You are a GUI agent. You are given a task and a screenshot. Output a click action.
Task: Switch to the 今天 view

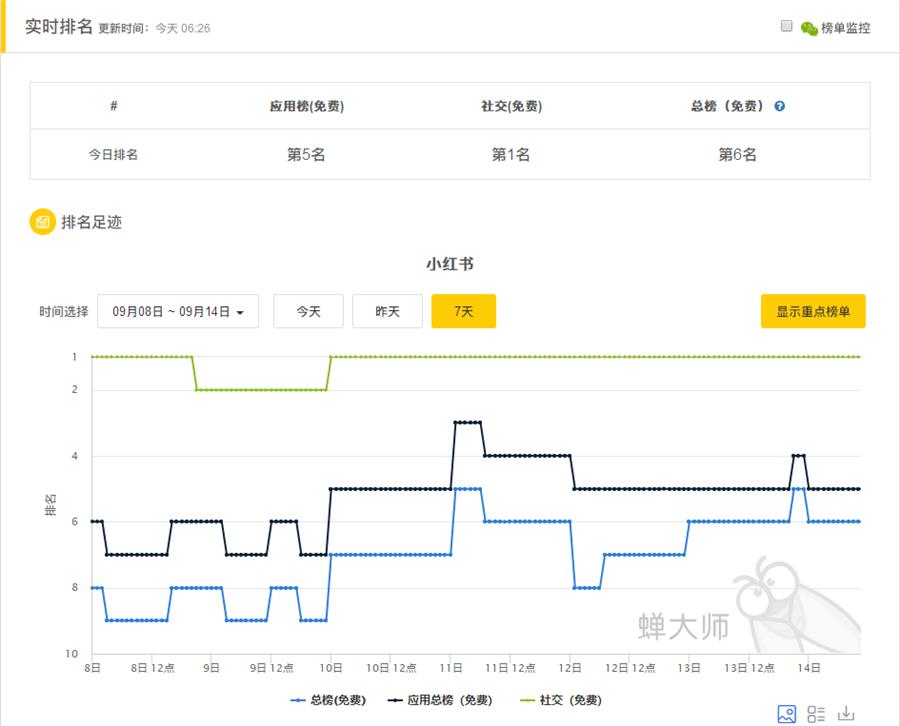coord(308,311)
